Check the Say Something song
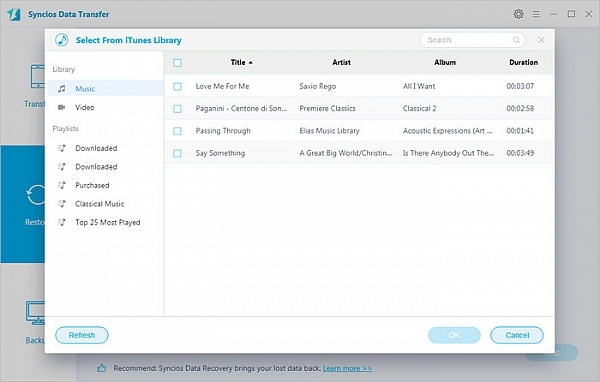The width and height of the screenshot is (600, 382). [177, 153]
